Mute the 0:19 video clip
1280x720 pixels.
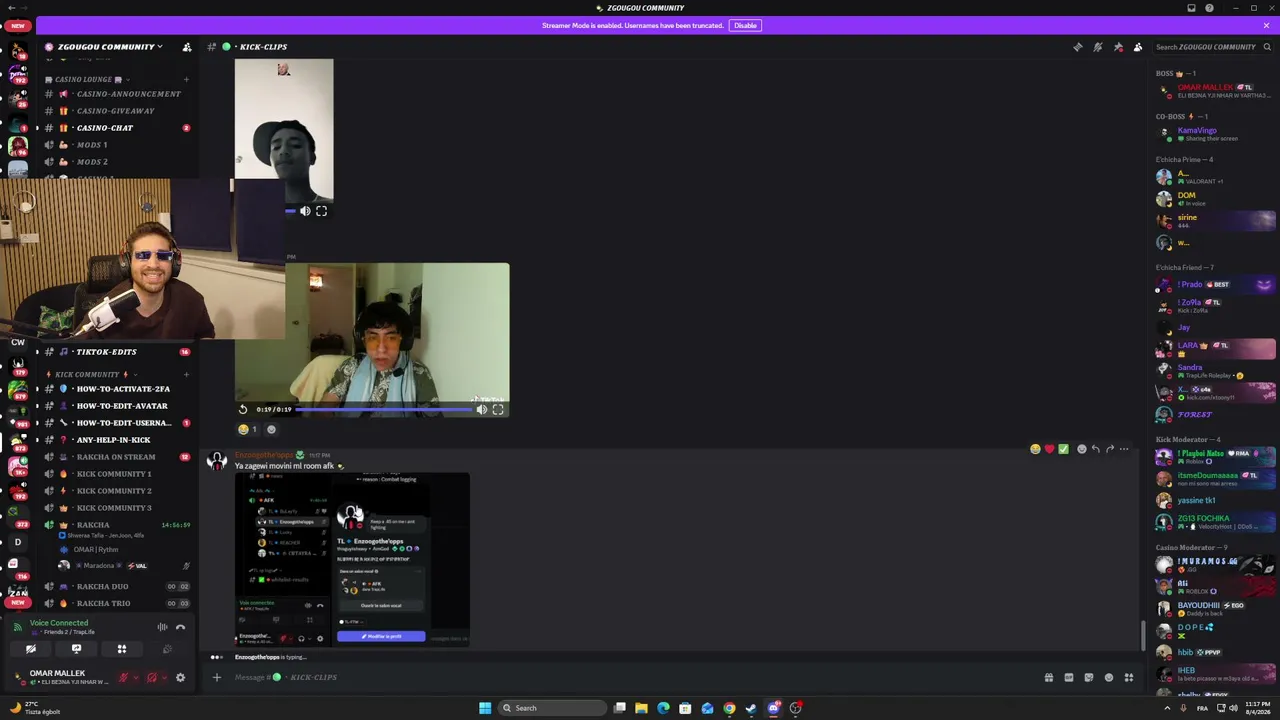coord(481,409)
